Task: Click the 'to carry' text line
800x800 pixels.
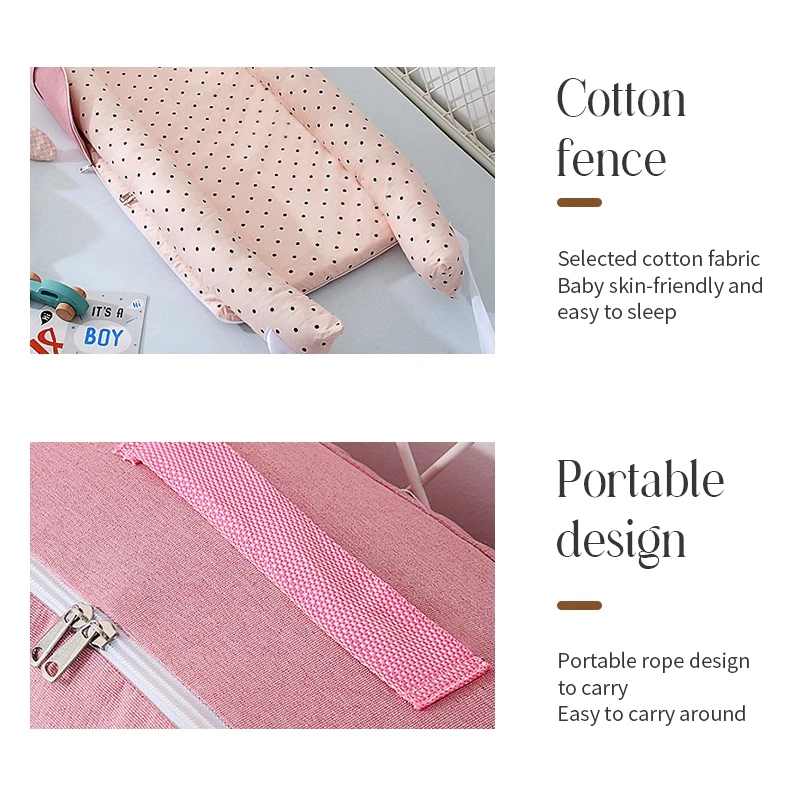Action: coord(593,688)
